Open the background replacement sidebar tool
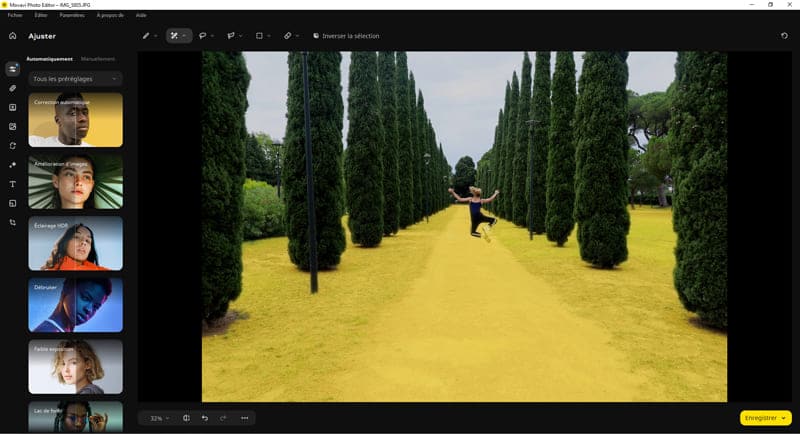Viewport: 800px width, 434px height. (x=13, y=126)
